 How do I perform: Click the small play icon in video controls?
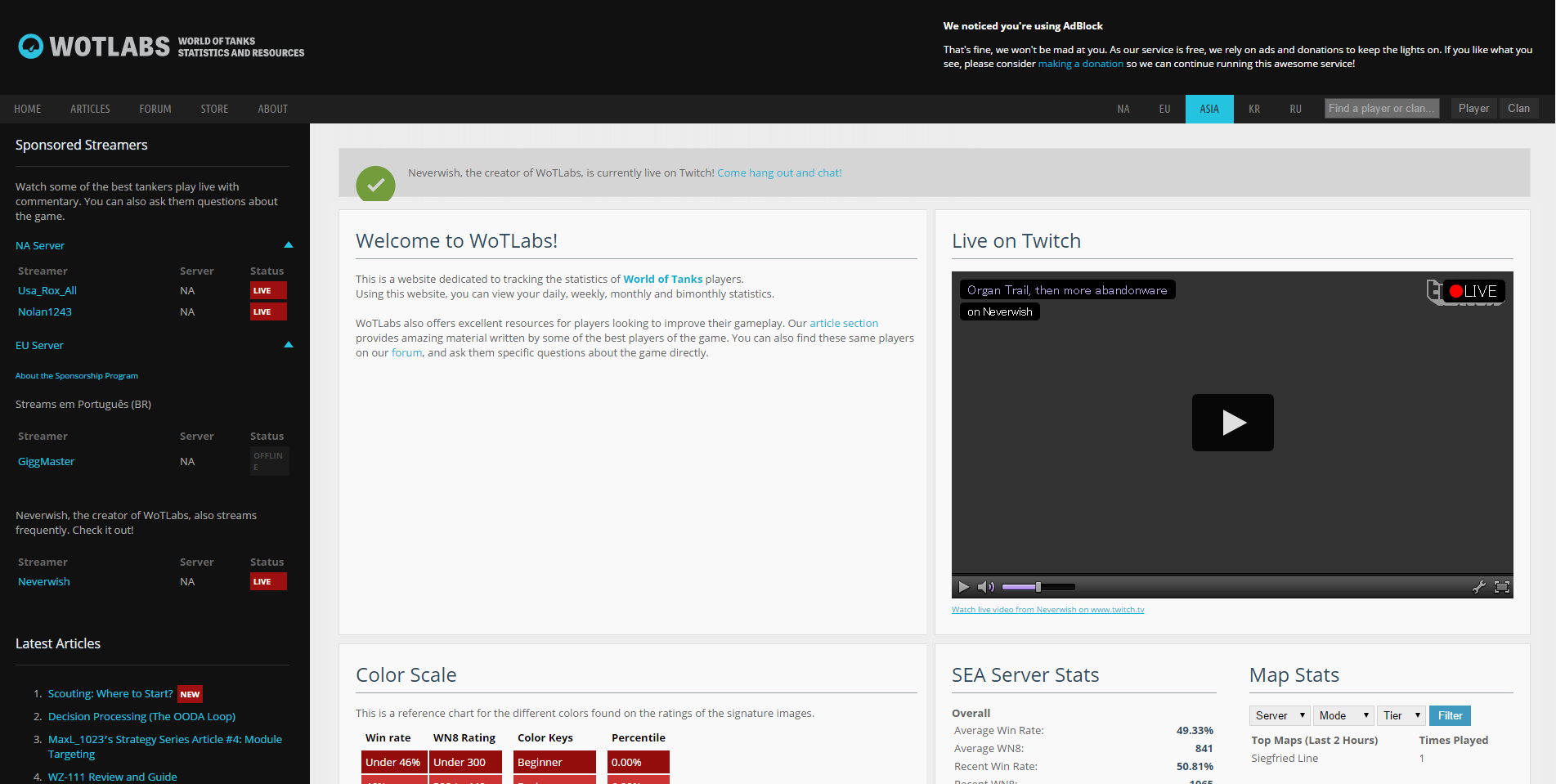(963, 587)
